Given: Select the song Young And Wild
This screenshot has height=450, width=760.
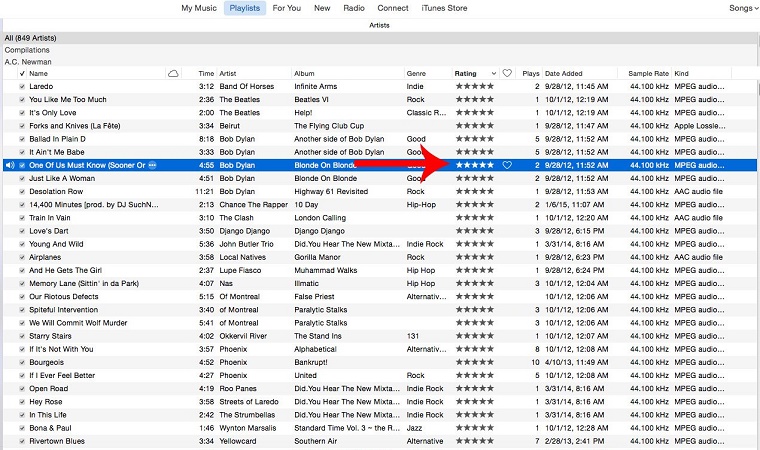Looking at the screenshot, I should tap(56, 244).
